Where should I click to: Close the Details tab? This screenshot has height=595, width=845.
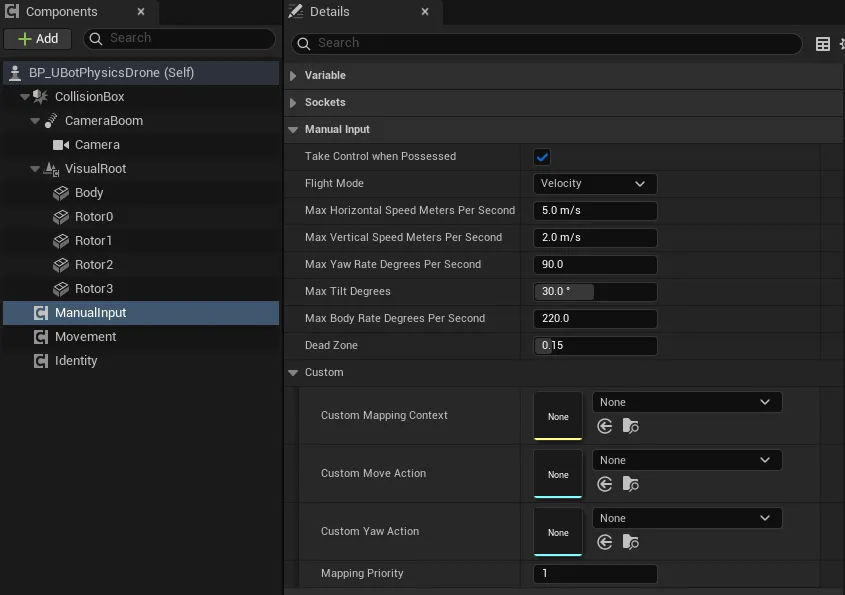(425, 12)
